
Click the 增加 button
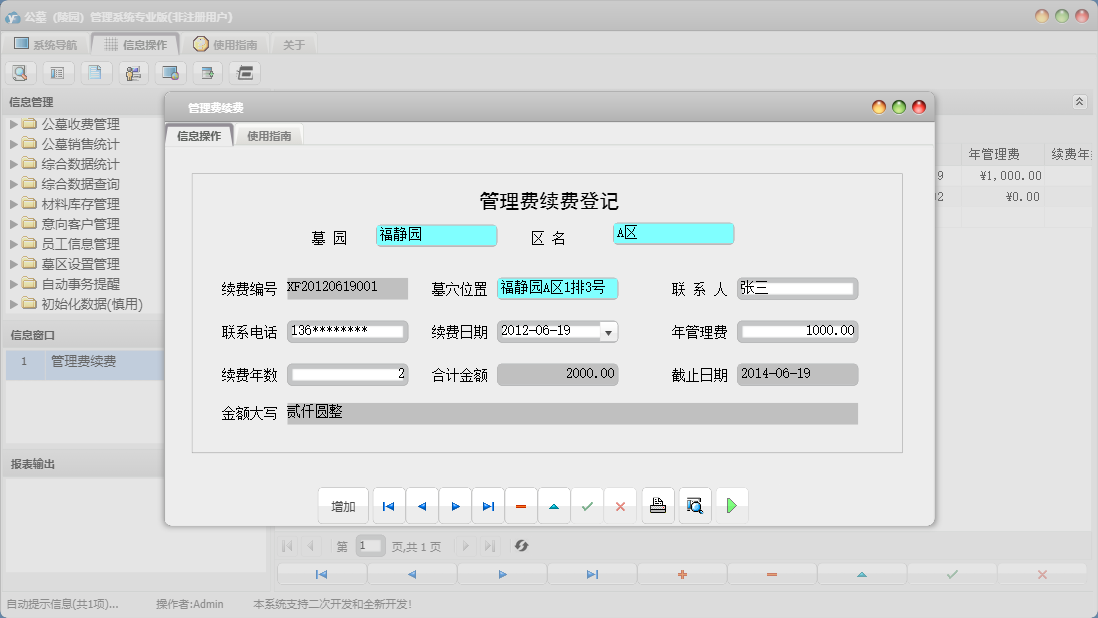[342, 505]
